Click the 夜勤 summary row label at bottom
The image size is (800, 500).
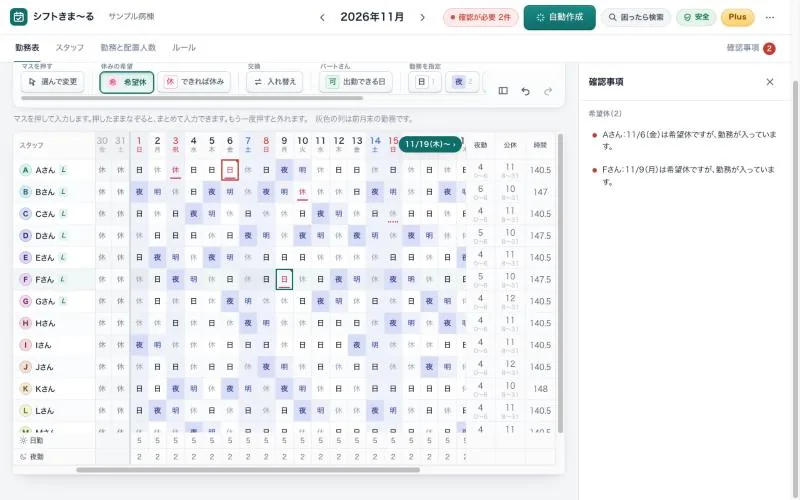click(x=32, y=457)
